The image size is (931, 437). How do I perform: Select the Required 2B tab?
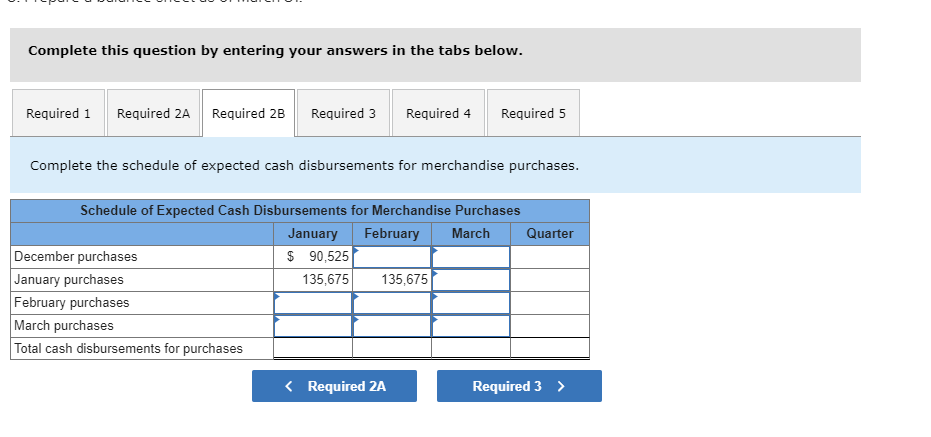[248, 113]
